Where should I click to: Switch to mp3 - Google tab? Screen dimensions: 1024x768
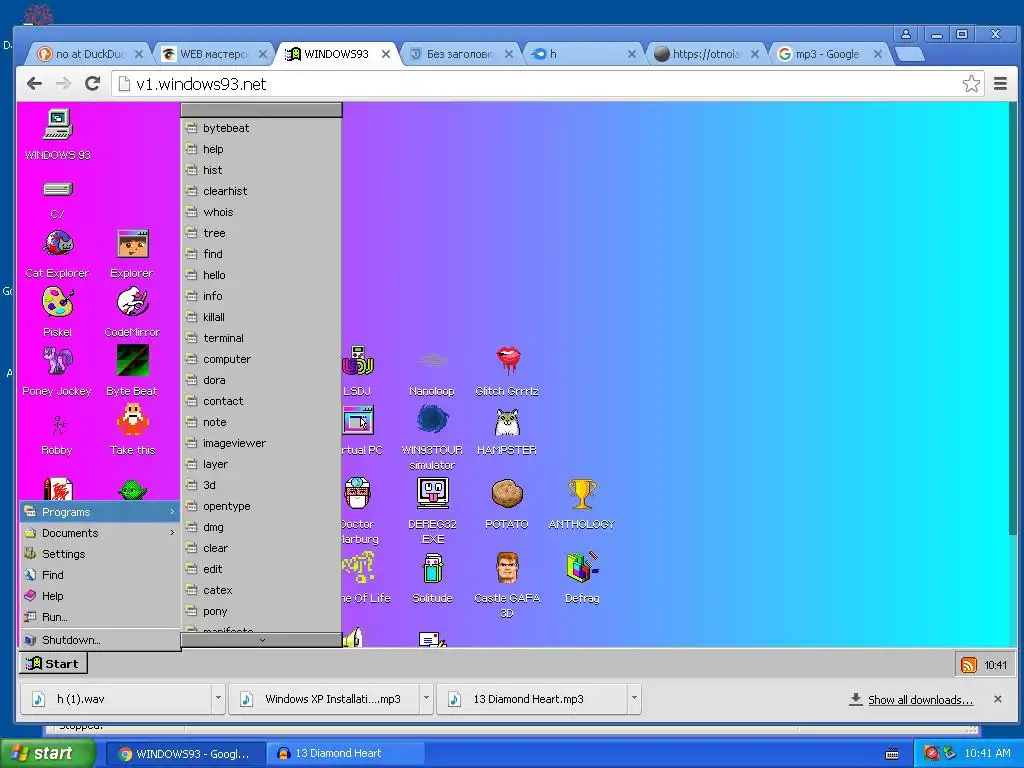click(829, 54)
